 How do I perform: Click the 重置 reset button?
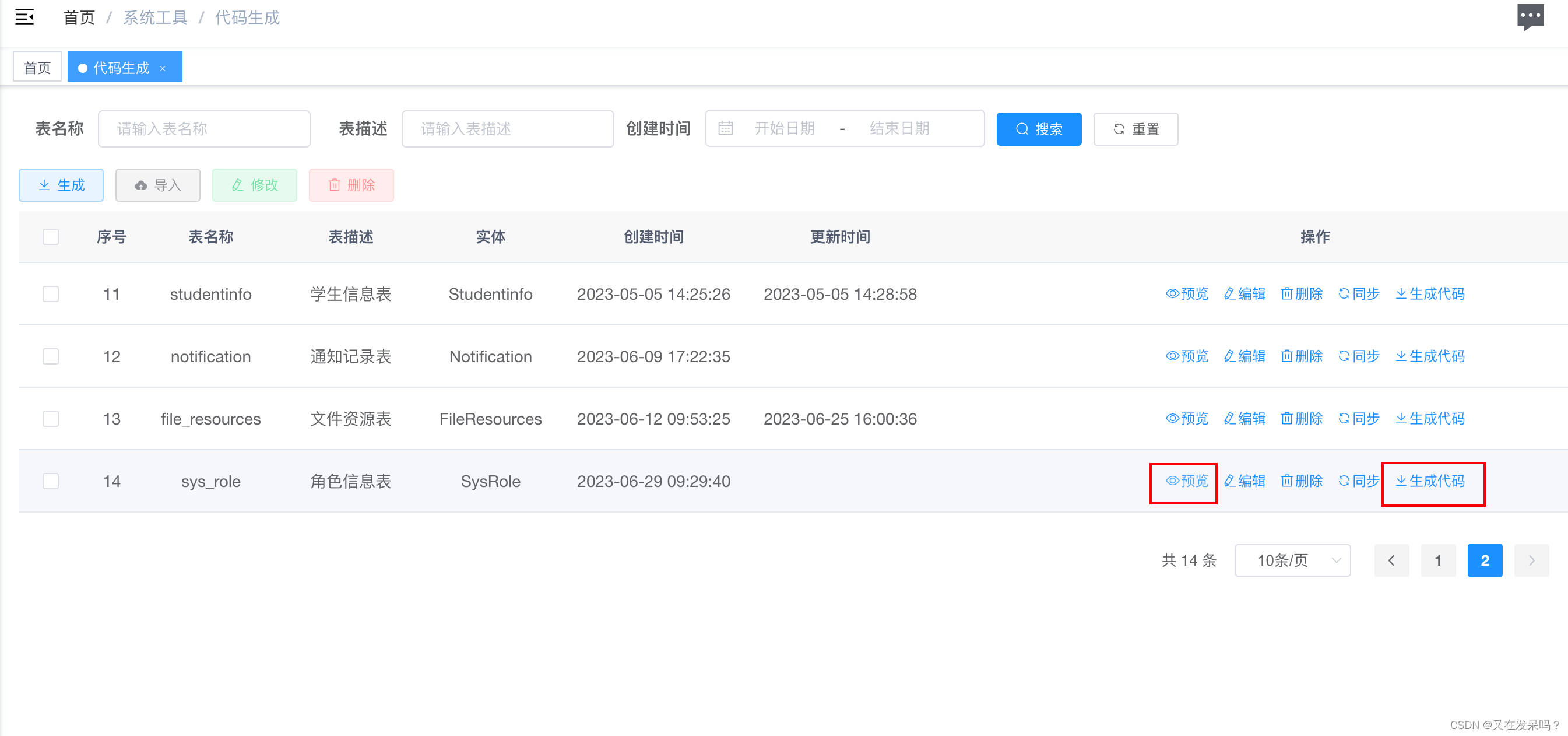[x=1135, y=129]
